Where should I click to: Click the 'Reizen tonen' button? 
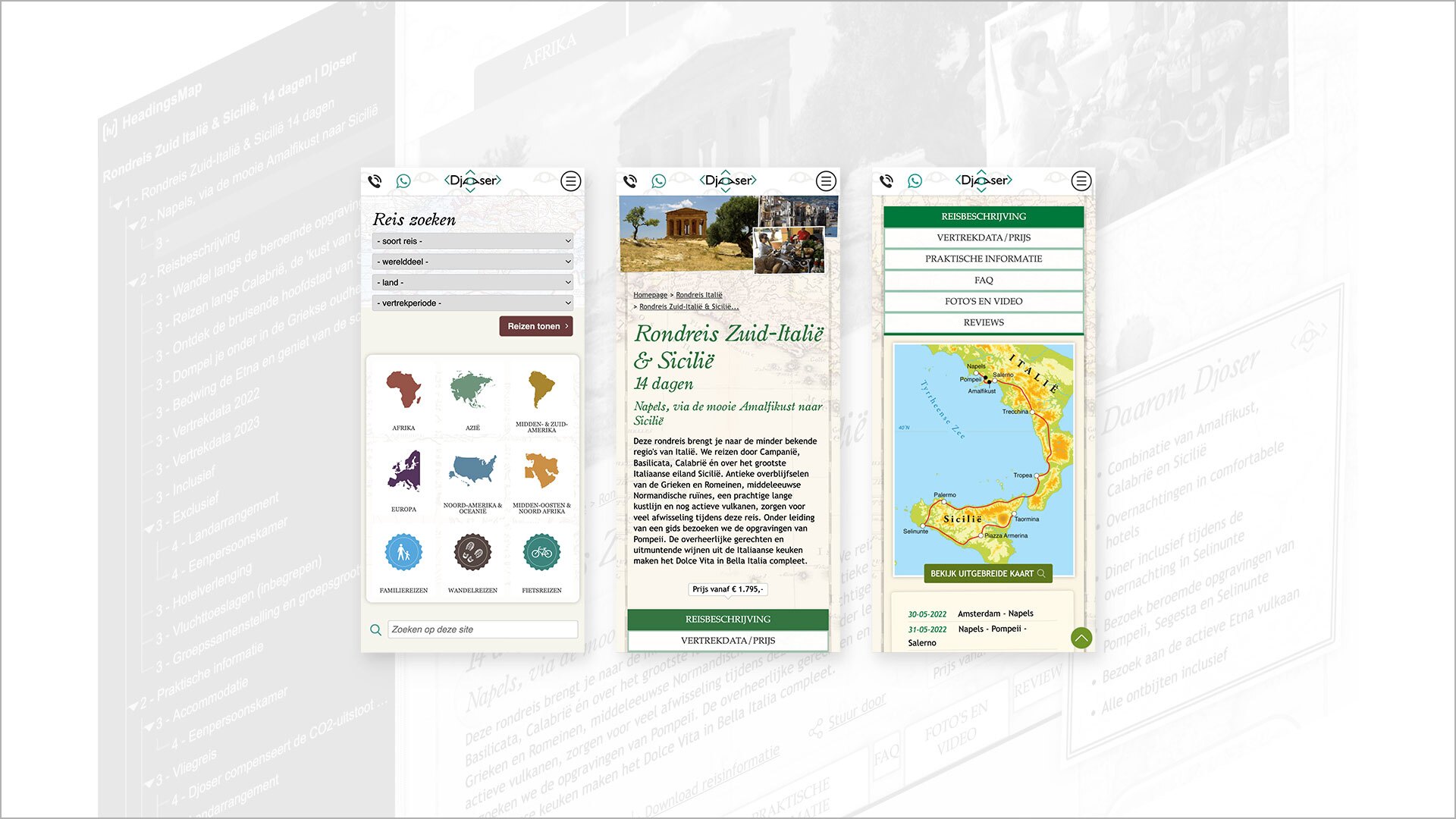point(536,326)
